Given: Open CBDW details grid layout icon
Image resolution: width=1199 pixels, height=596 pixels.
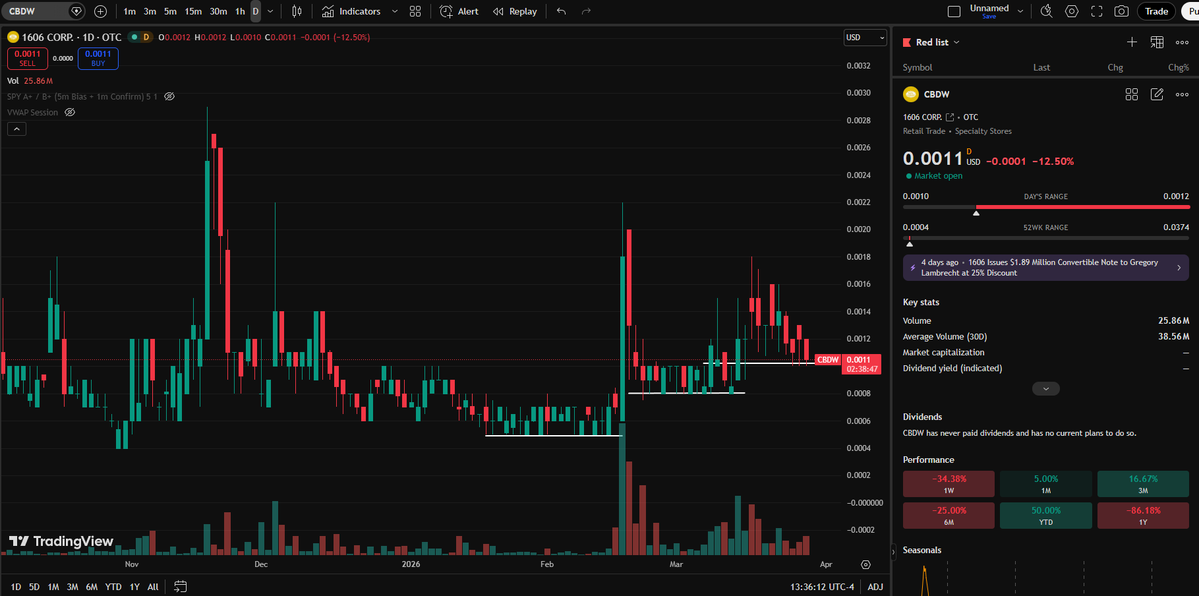Looking at the screenshot, I should (1132, 94).
